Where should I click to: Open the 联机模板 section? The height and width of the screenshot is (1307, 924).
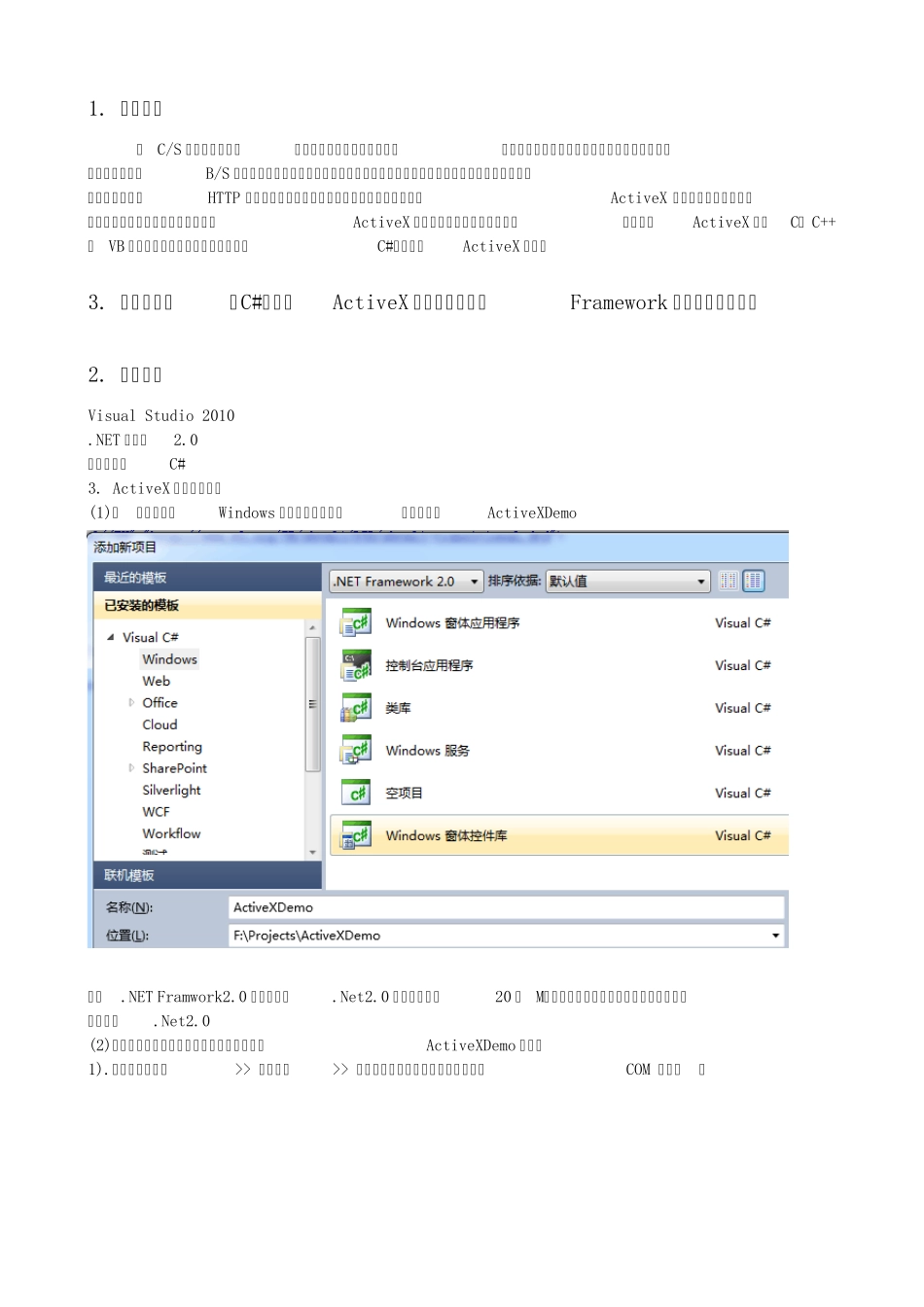point(207,875)
